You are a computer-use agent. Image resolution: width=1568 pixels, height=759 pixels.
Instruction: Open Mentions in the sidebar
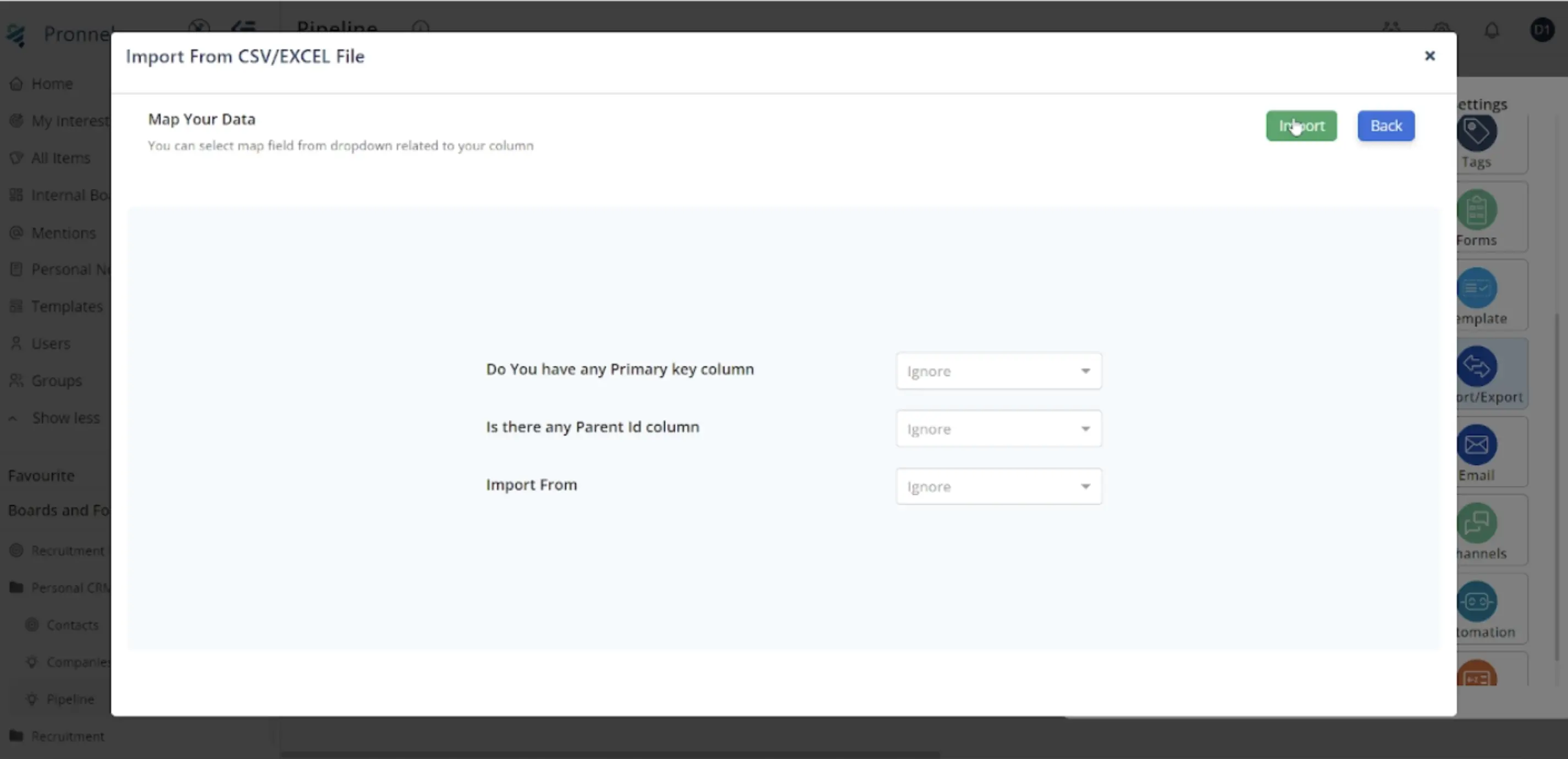(x=63, y=233)
